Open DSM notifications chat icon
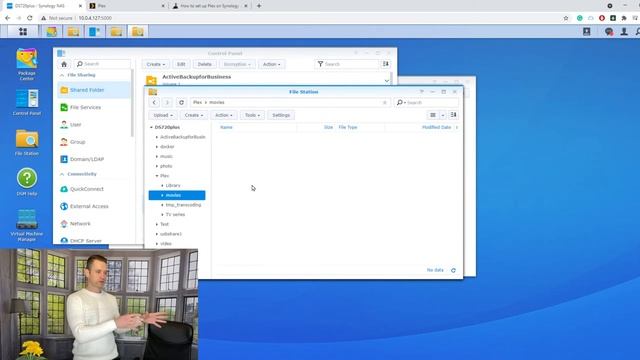This screenshot has width=640, height=360. [609, 31]
